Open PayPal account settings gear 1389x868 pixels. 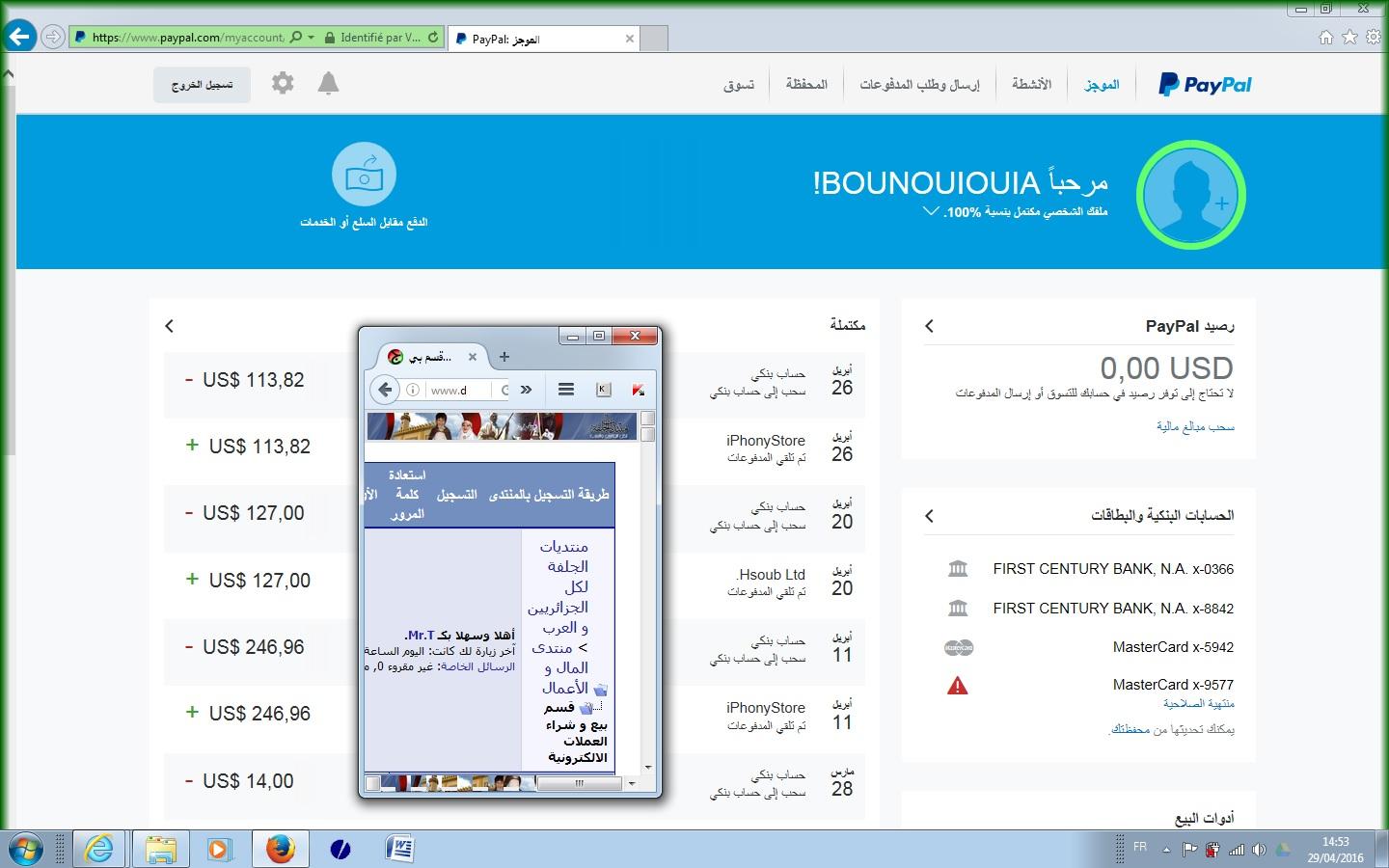(283, 83)
